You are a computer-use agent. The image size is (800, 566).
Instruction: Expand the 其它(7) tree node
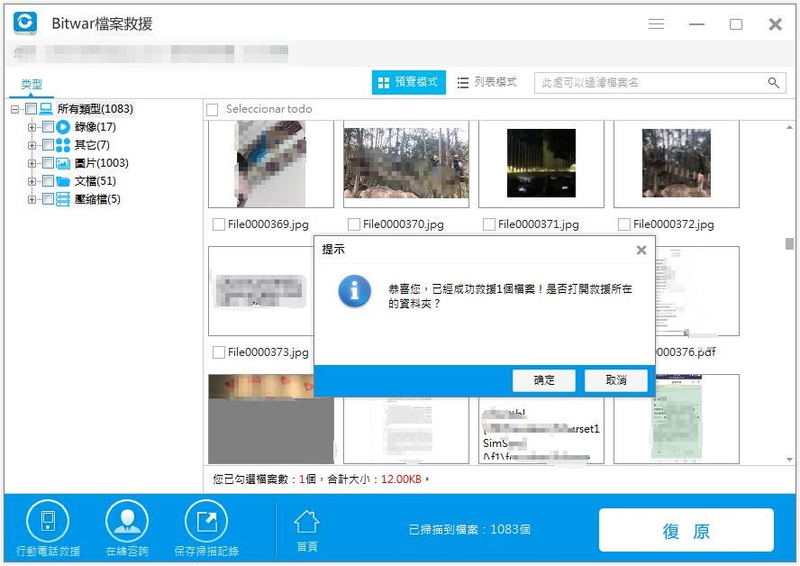pos(32,145)
